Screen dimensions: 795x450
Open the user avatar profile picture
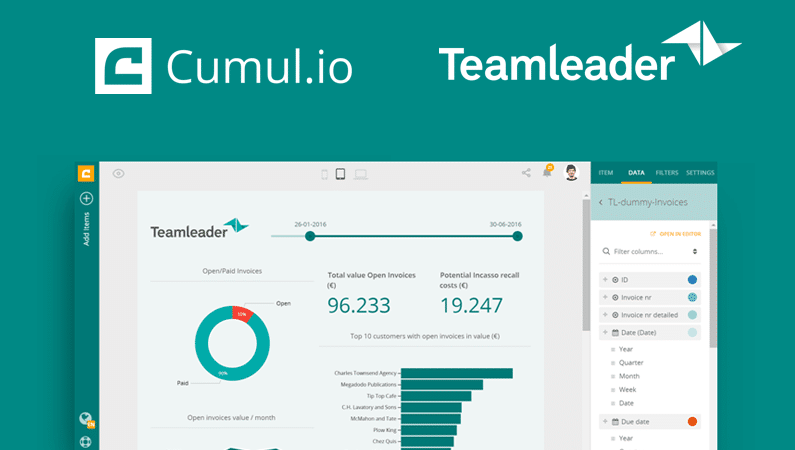click(x=571, y=173)
